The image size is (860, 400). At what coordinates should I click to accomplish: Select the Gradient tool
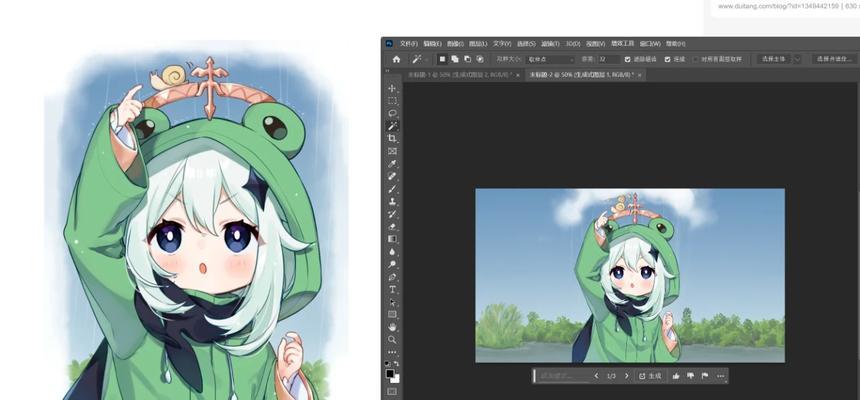[x=392, y=239]
